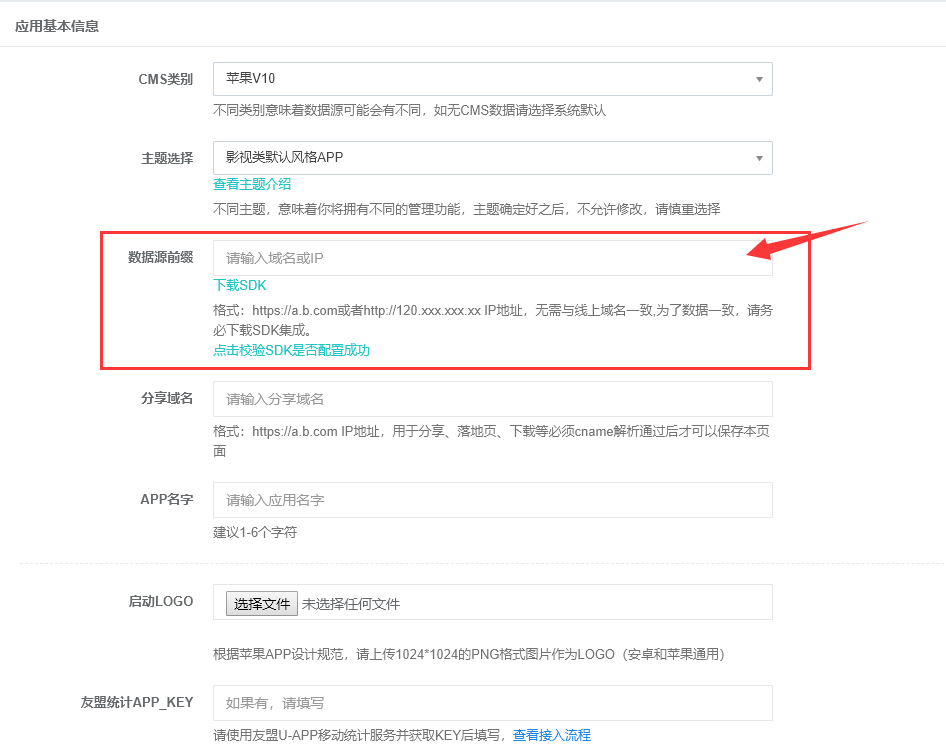Click the CMS类别 label
This screenshot has height=753, width=946.
pos(166,79)
